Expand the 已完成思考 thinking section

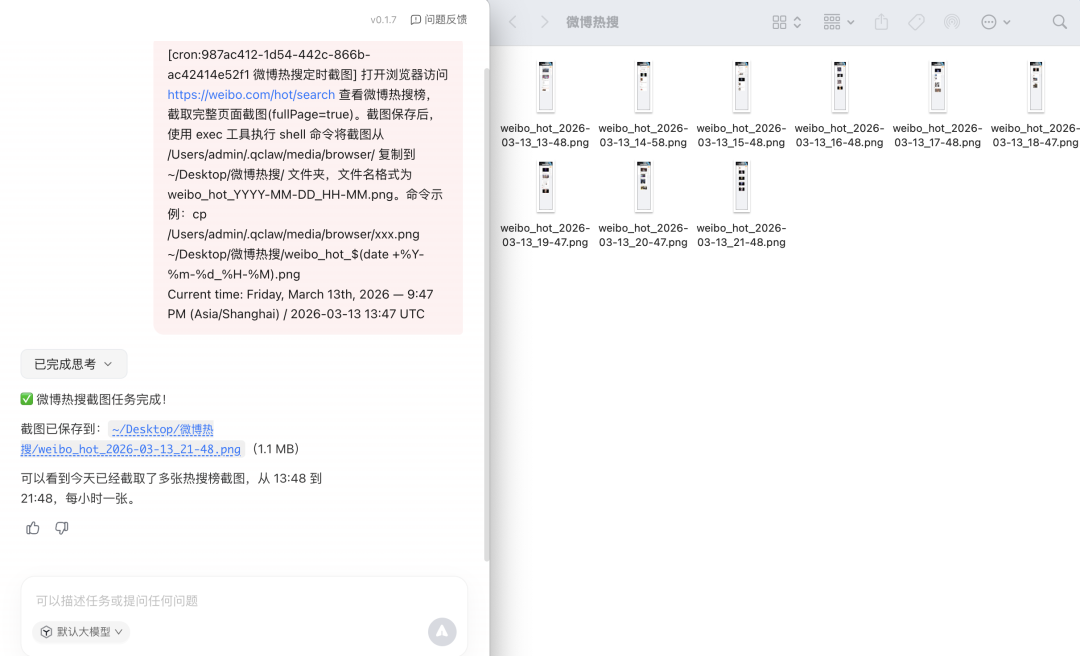tap(74, 364)
